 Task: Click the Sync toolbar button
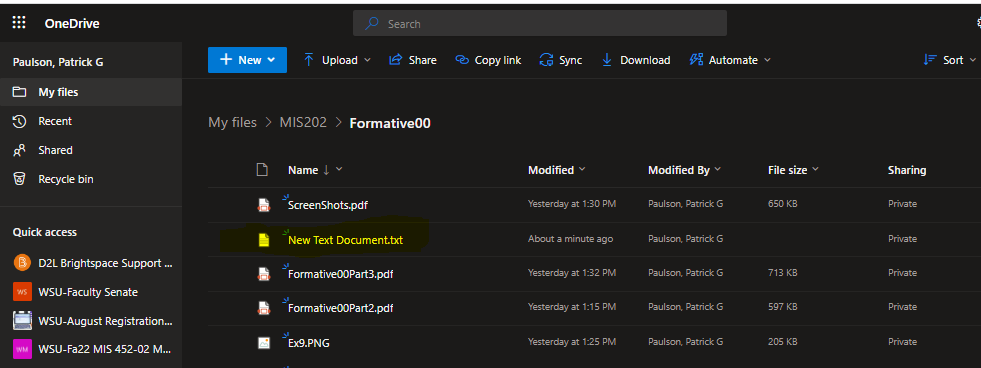[x=561, y=60]
